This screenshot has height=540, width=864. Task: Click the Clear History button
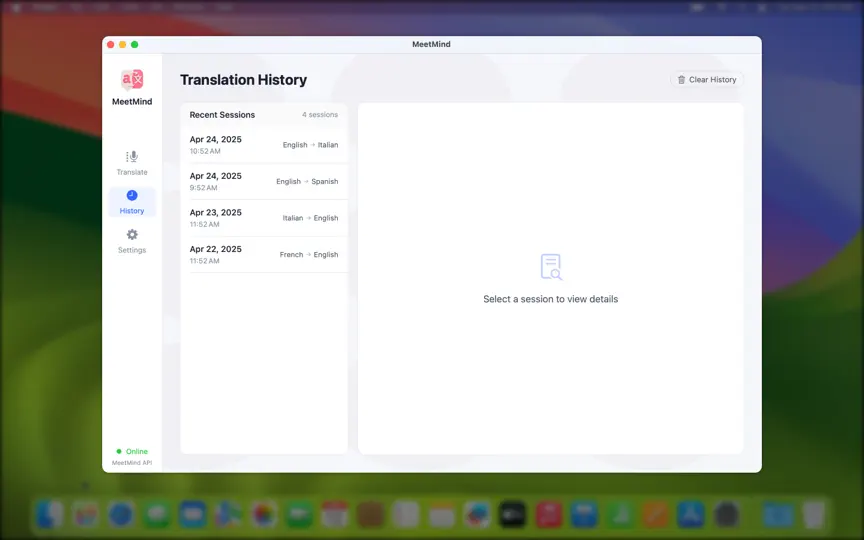pyautogui.click(x=706, y=80)
